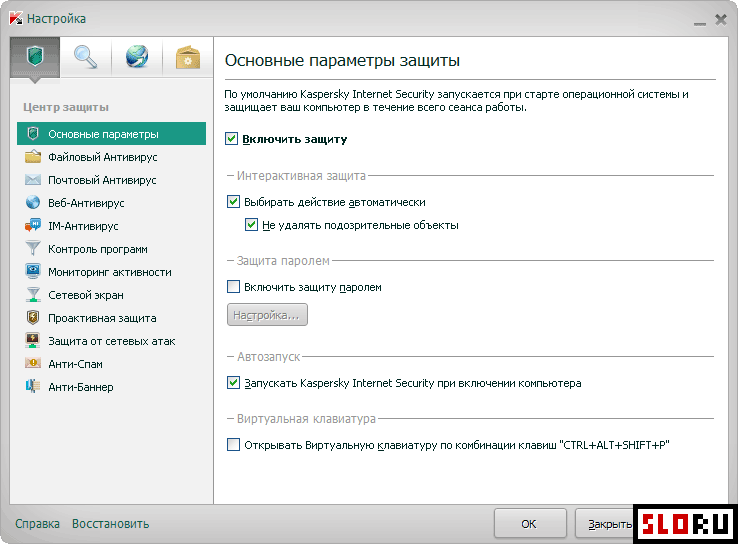Image resolution: width=738 pixels, height=544 pixels.
Task: Click the chat icon for IM-Антивирус
Action: tap(32, 226)
